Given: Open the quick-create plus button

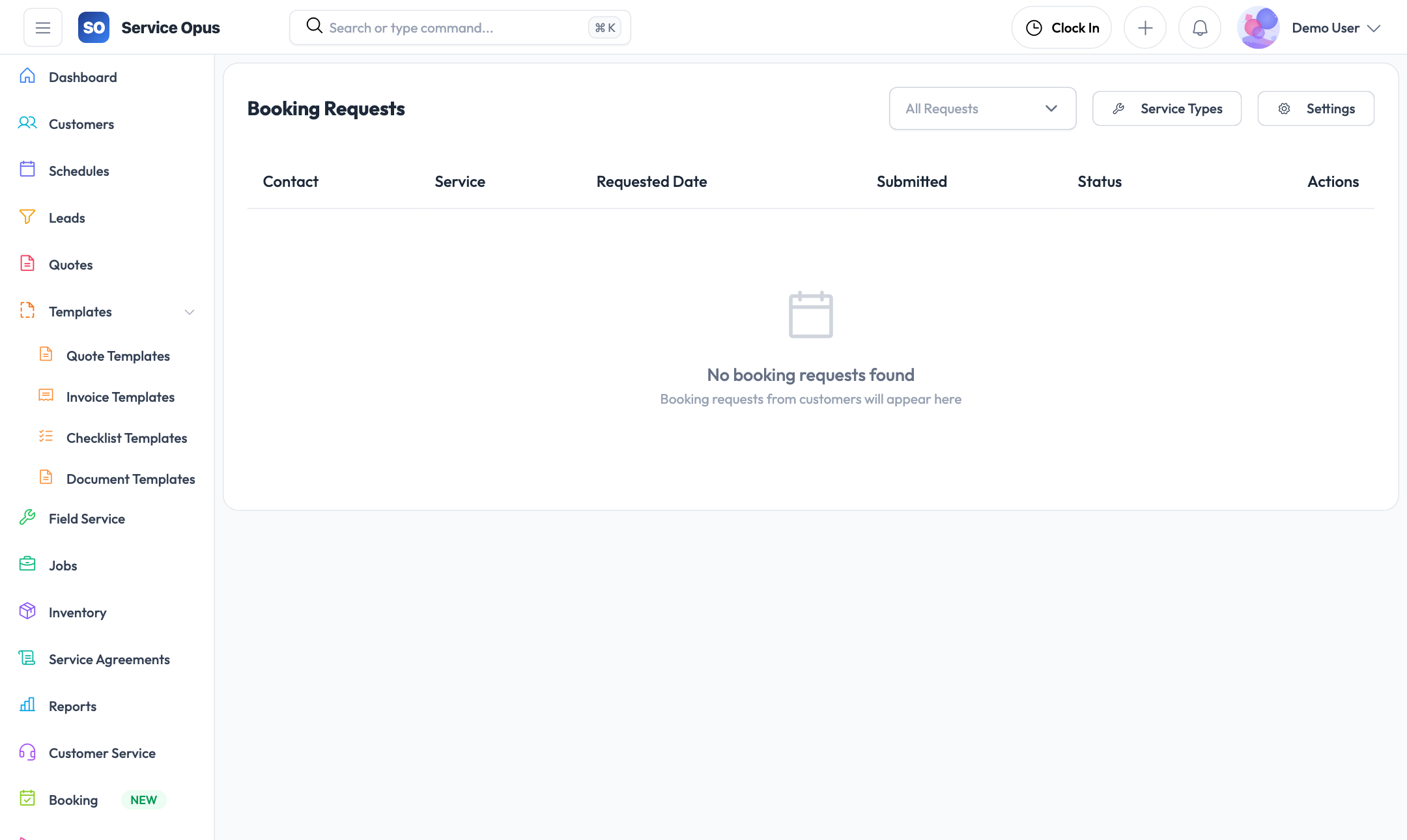Looking at the screenshot, I should 1145,27.
